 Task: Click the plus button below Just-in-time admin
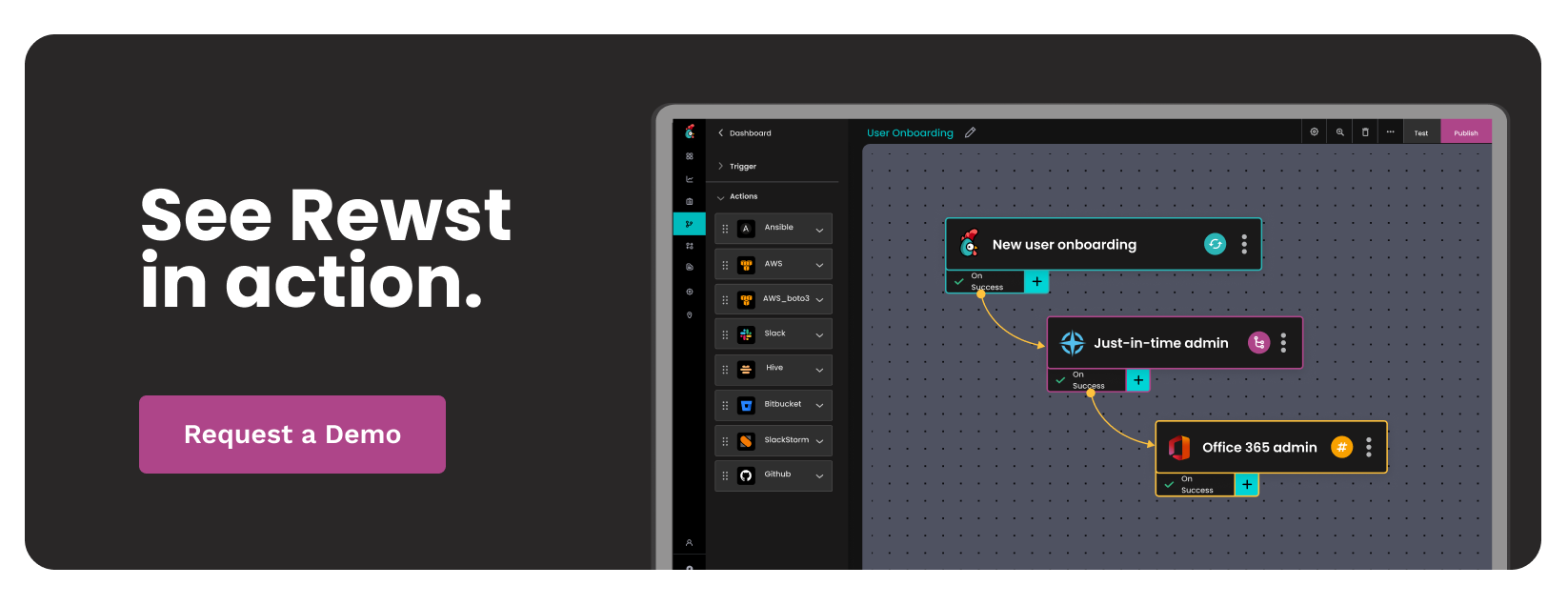coord(1137,380)
